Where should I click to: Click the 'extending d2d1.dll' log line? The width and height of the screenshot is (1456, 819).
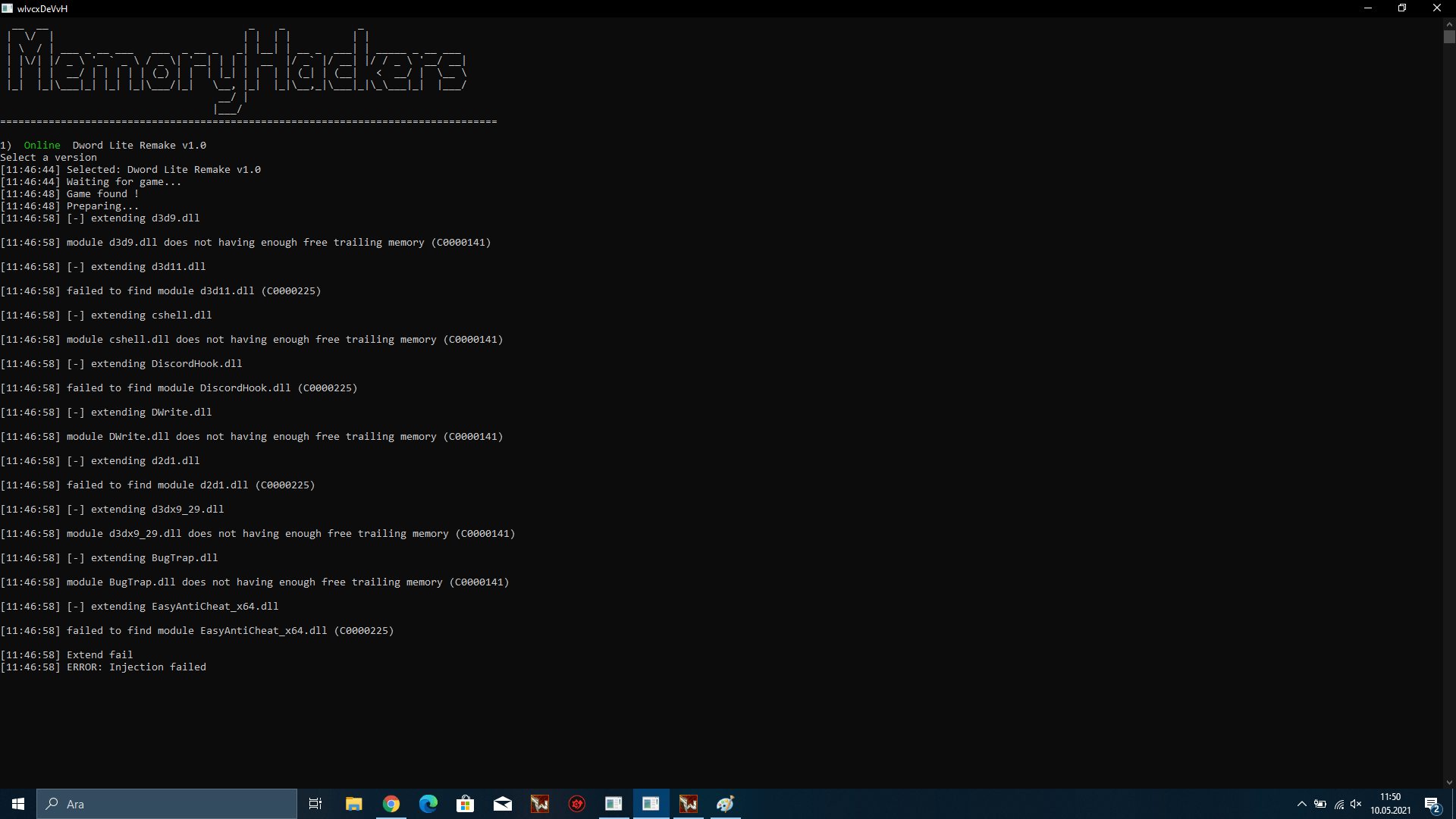pos(100,460)
